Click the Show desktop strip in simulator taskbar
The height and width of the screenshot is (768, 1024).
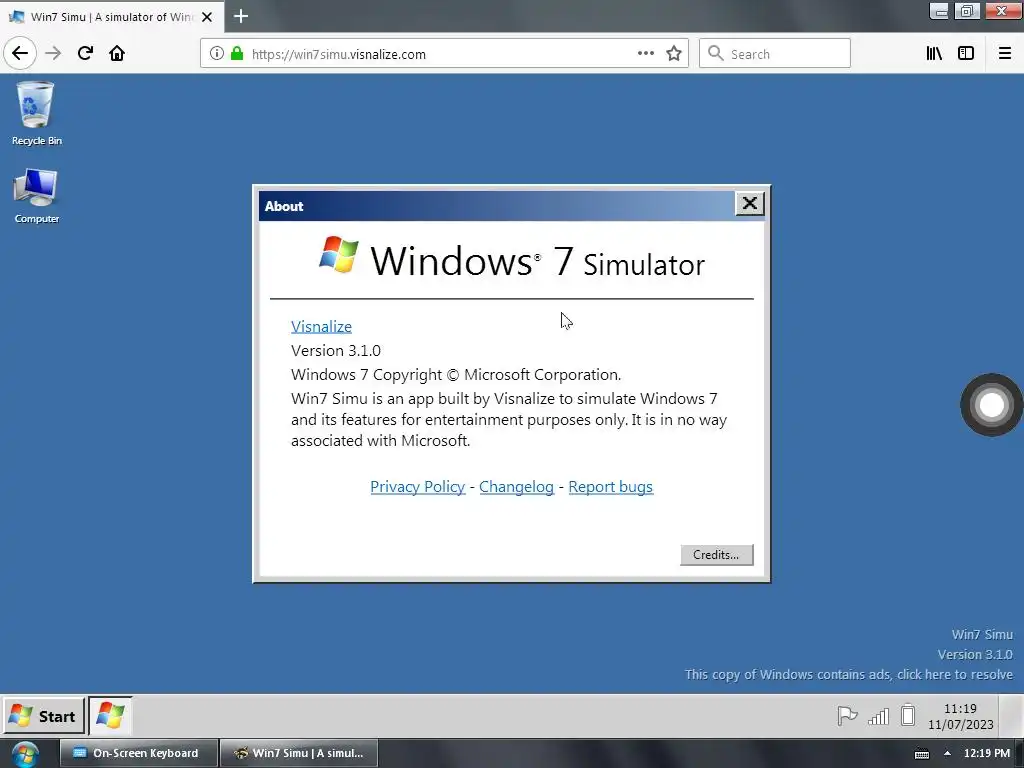(x=1011, y=716)
